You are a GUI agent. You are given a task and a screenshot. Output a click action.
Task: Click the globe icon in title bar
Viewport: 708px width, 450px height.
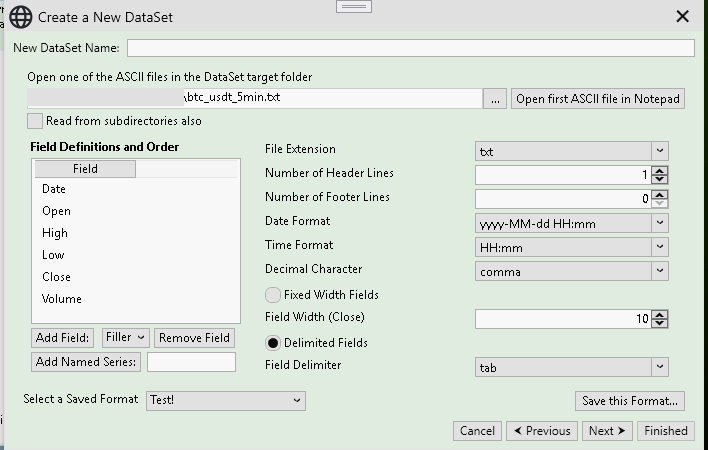[20, 17]
